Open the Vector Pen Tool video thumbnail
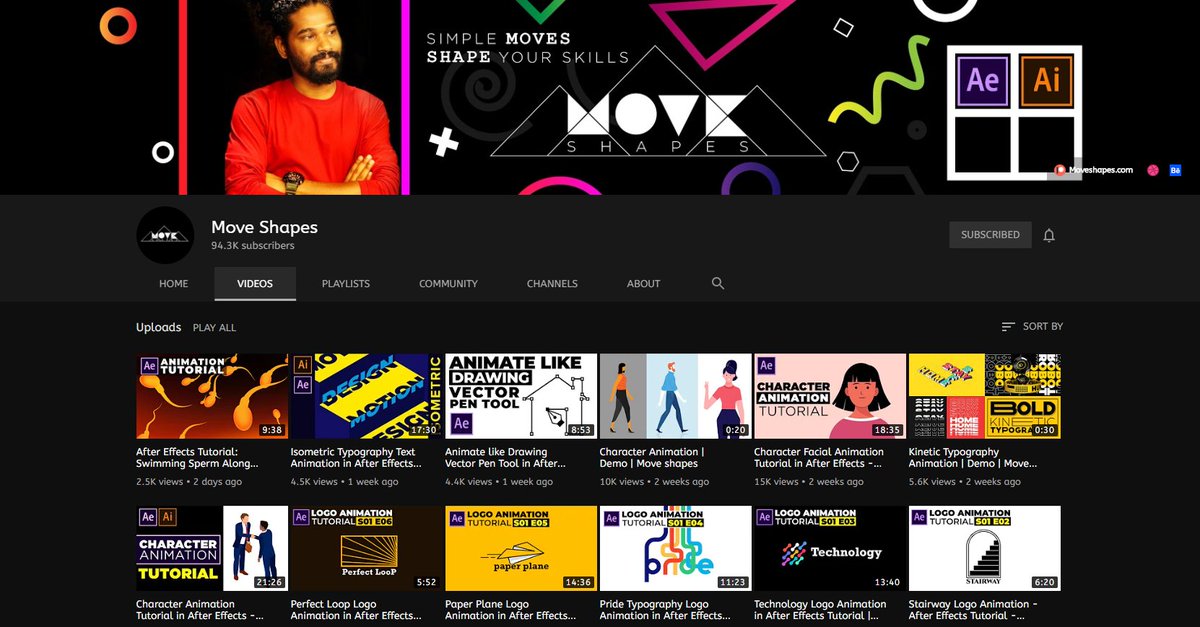 pyautogui.click(x=521, y=396)
